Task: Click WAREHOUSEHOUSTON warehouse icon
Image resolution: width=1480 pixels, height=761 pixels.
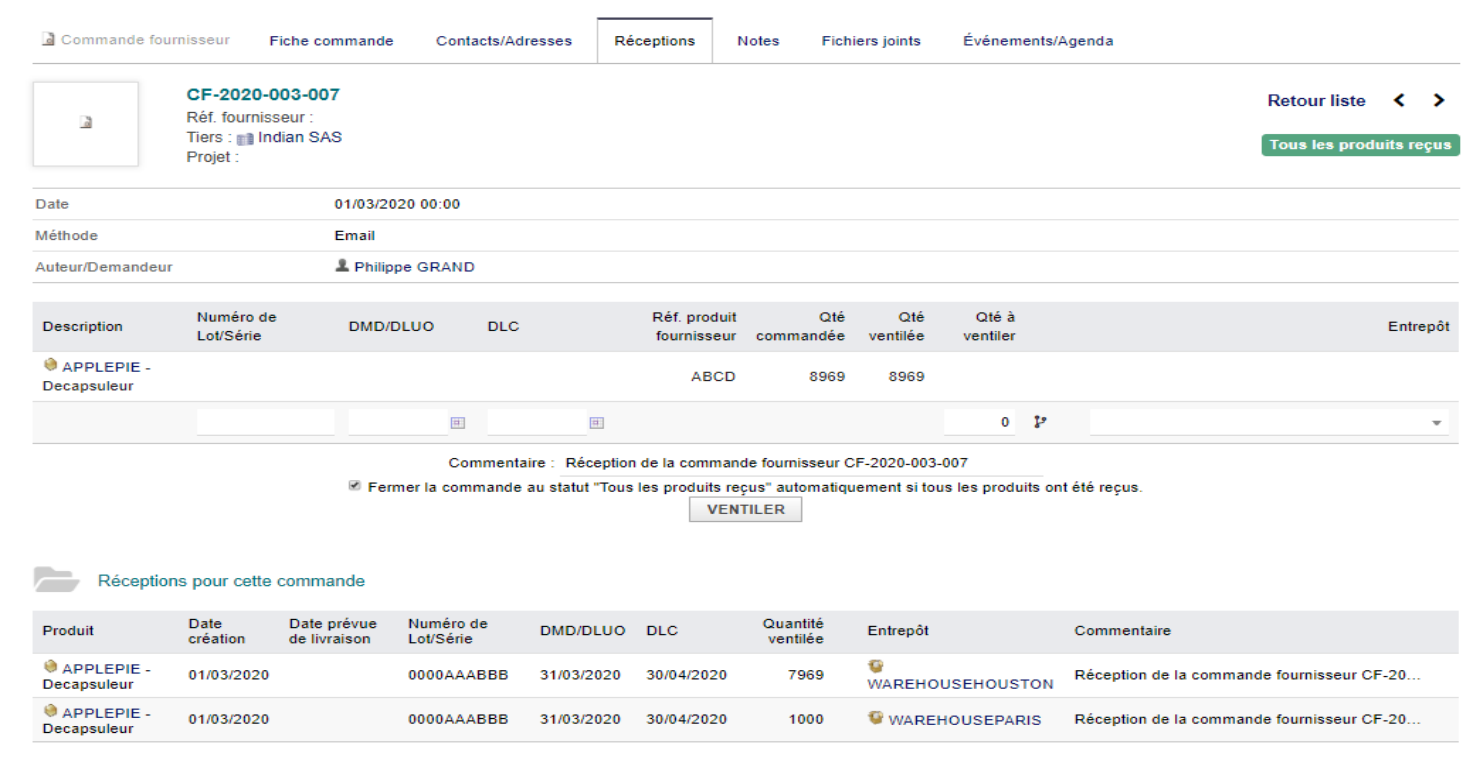Action: pos(876,666)
